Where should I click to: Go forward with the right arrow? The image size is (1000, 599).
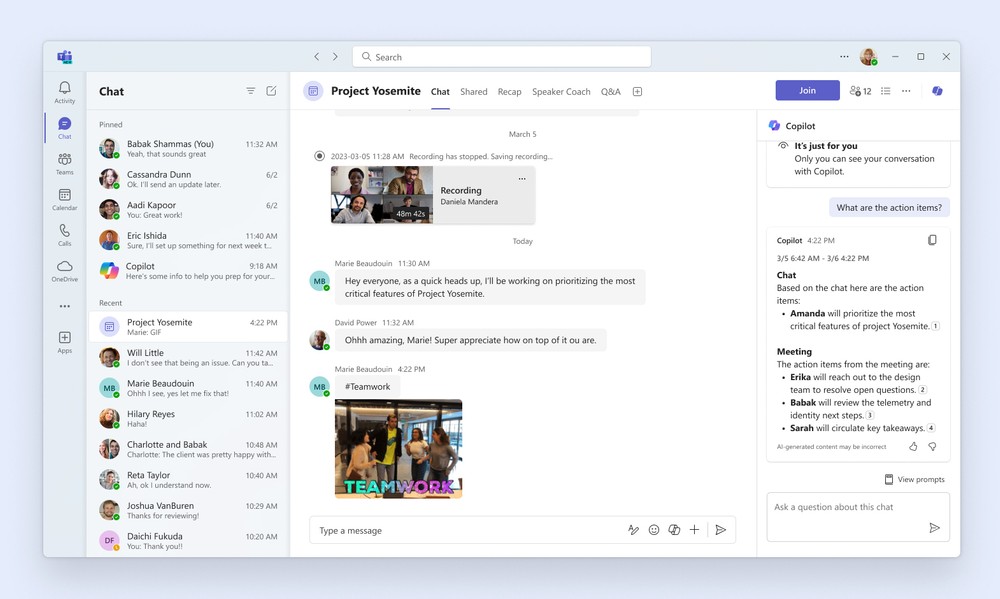(x=335, y=57)
